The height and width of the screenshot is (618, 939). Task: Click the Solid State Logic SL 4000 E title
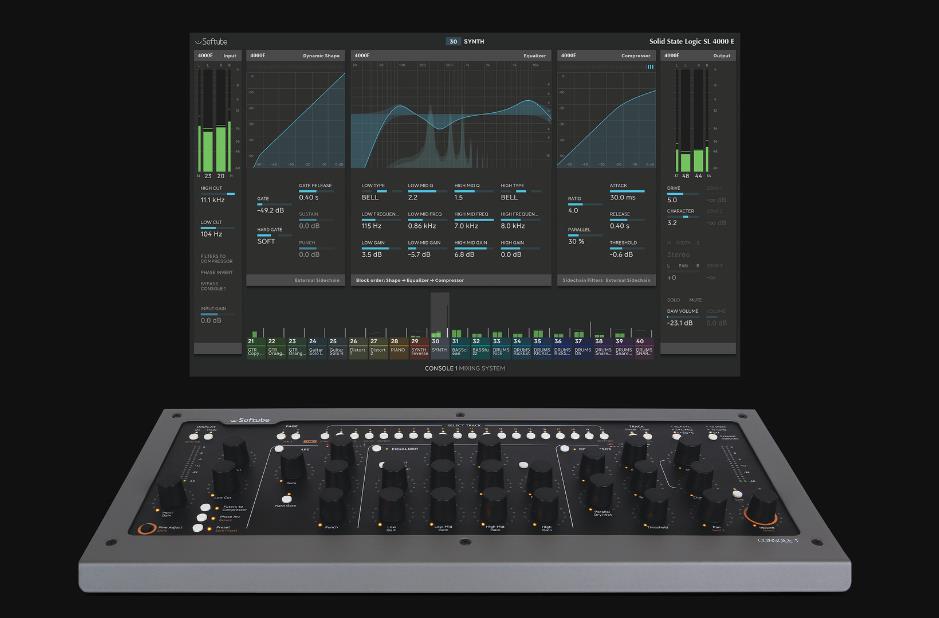click(692, 41)
